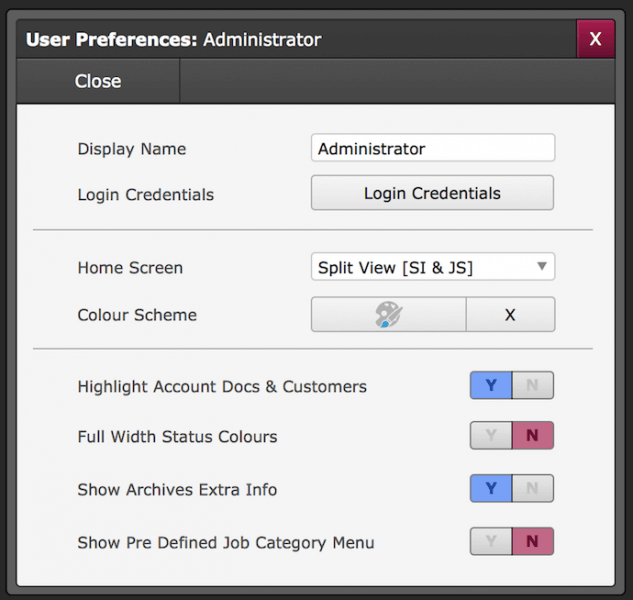Image resolution: width=633 pixels, height=600 pixels.
Task: Click the Home Screen label text
Action: 130,268
